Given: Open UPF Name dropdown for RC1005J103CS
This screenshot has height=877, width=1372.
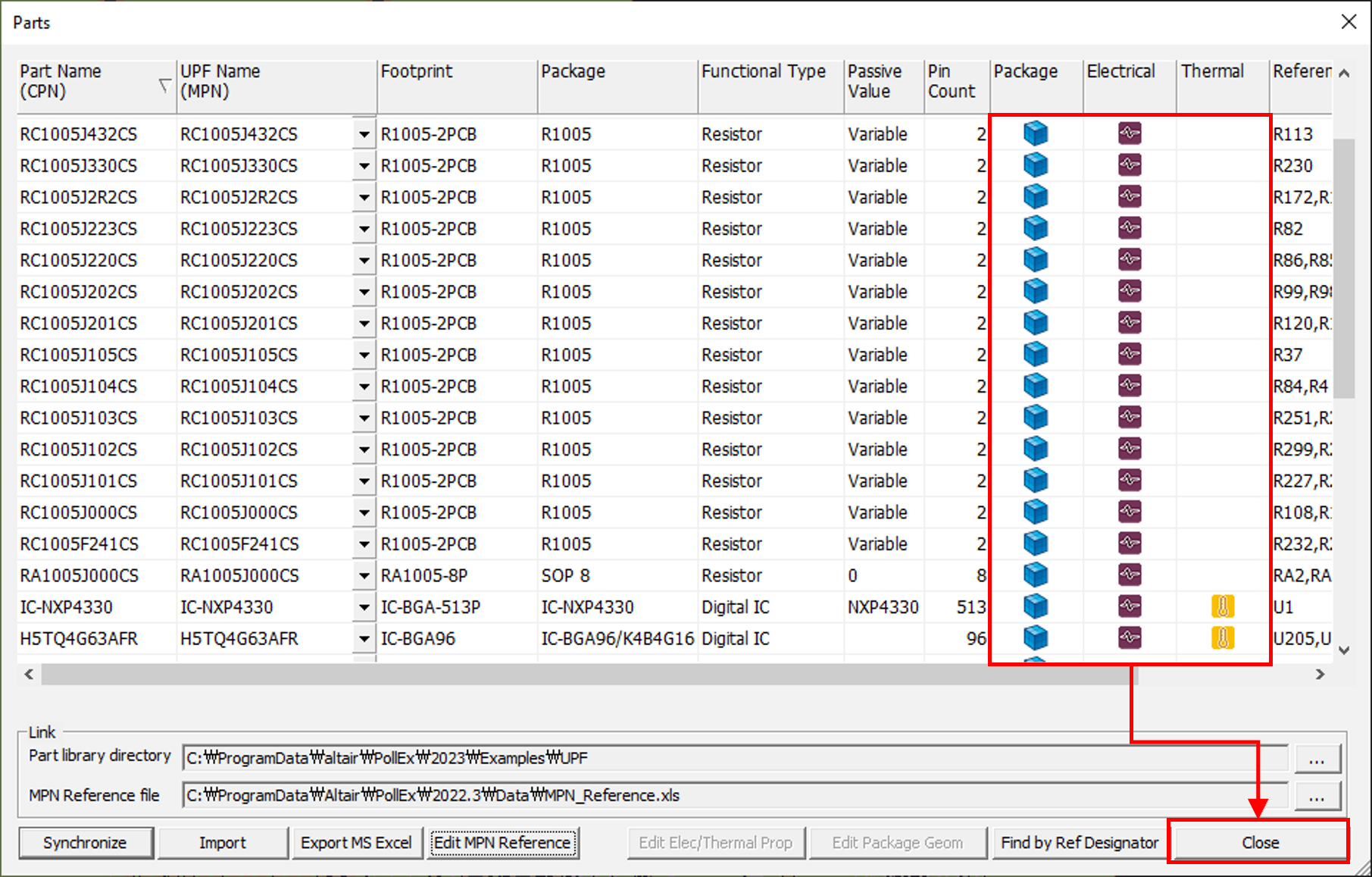Looking at the screenshot, I should click(x=364, y=418).
